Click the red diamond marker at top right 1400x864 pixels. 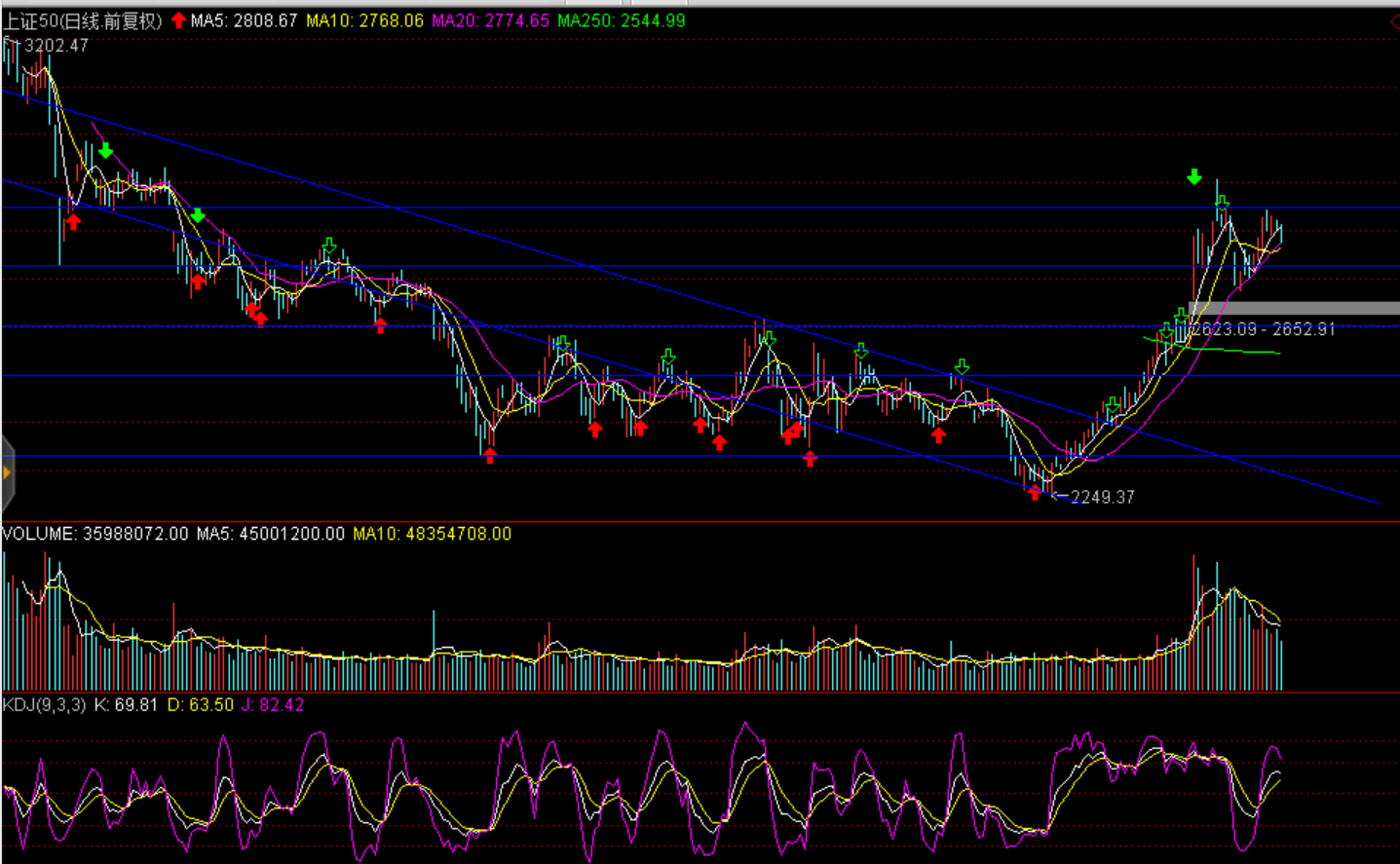point(1394,20)
